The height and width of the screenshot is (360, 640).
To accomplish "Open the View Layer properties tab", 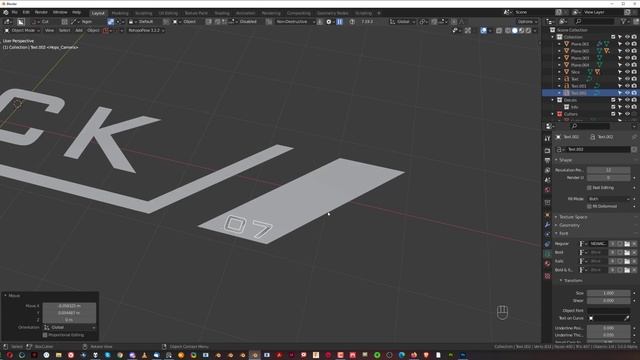I will (547, 170).
